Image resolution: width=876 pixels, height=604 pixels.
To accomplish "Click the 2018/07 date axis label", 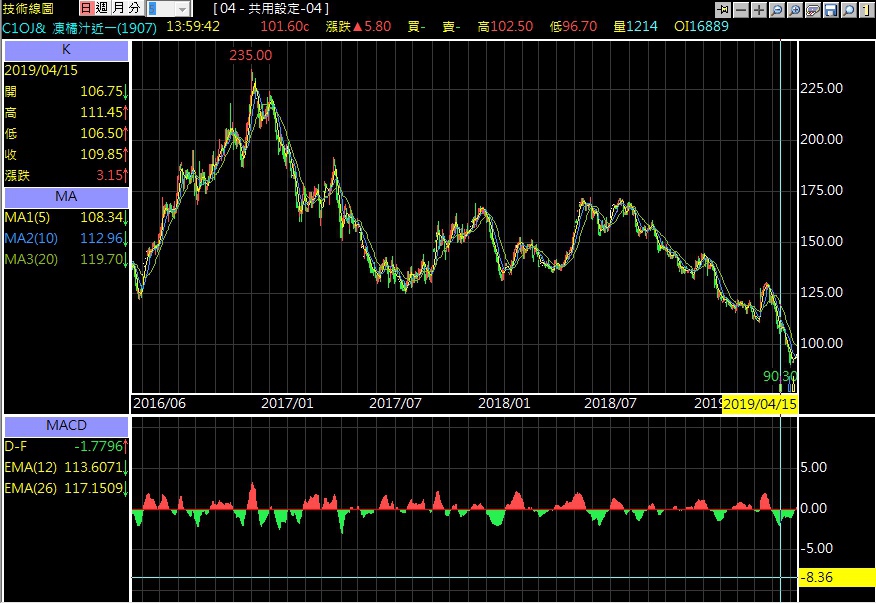I will [610, 403].
